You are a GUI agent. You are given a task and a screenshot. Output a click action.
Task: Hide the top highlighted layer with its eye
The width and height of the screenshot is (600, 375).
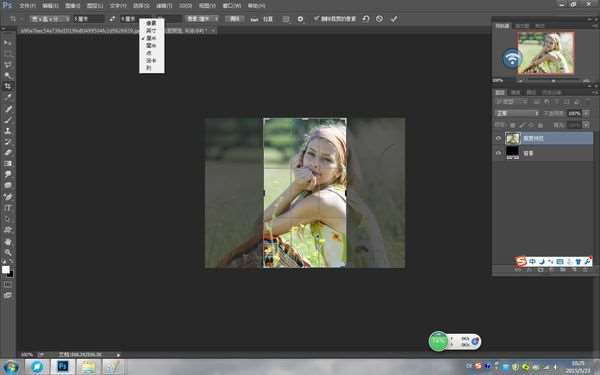[498, 139]
